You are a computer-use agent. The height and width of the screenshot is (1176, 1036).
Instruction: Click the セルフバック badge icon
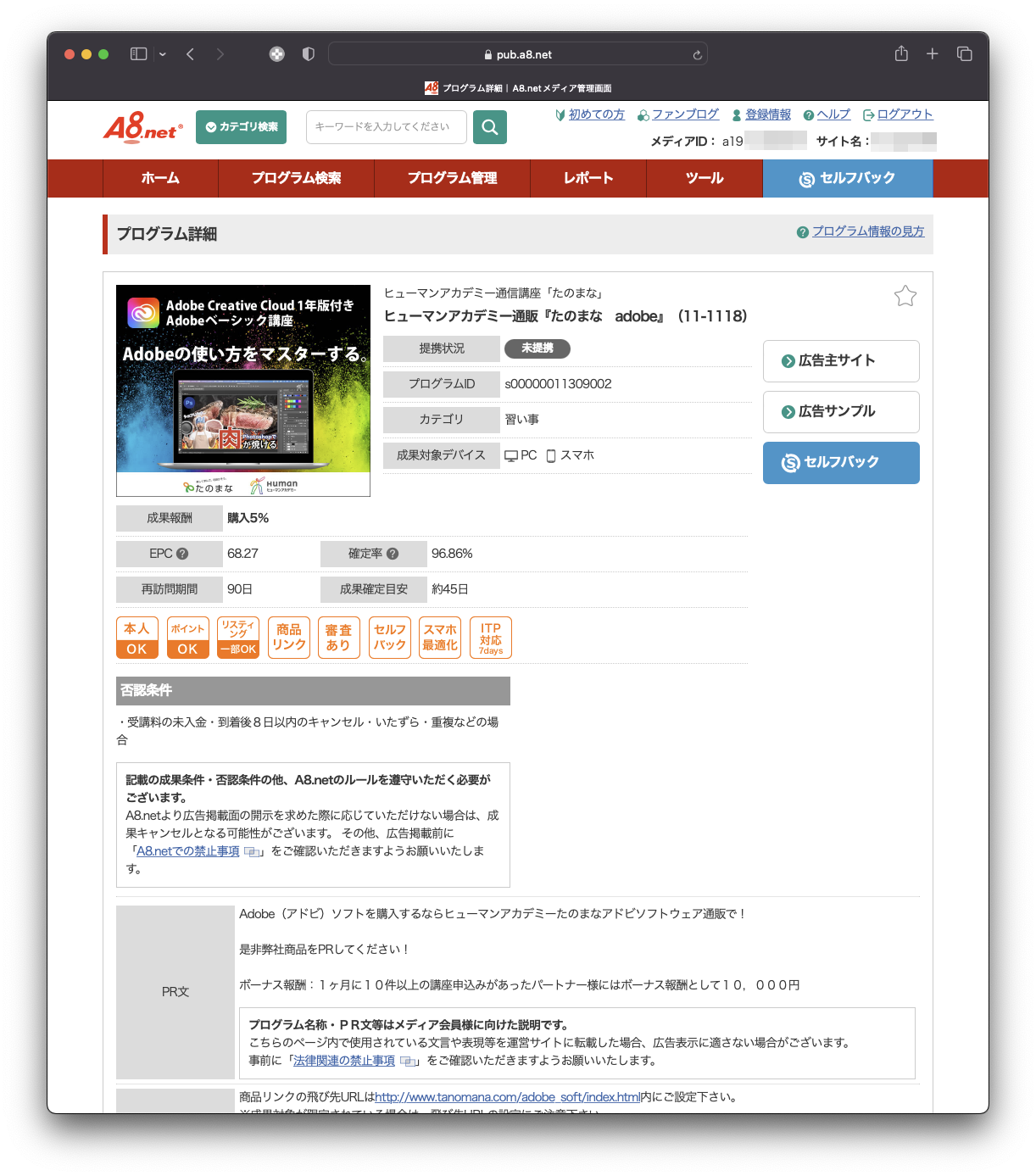[390, 638]
